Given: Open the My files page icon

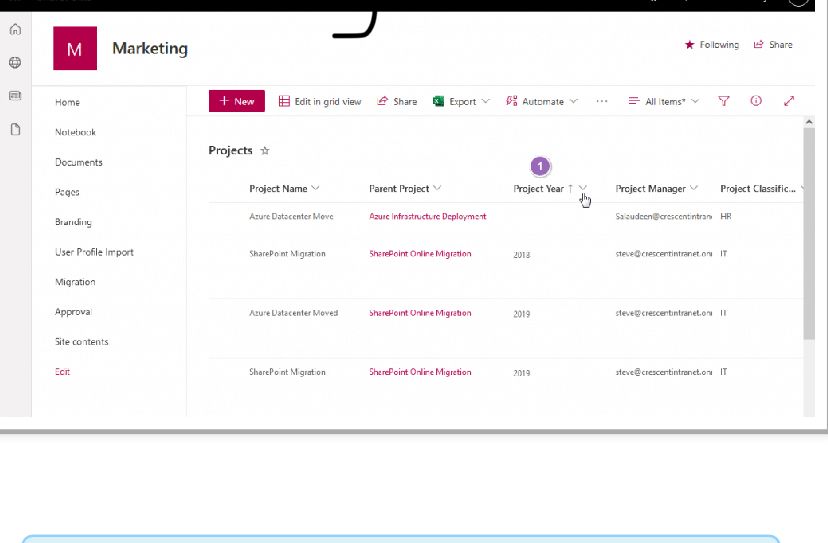Looking at the screenshot, I should [15, 129].
